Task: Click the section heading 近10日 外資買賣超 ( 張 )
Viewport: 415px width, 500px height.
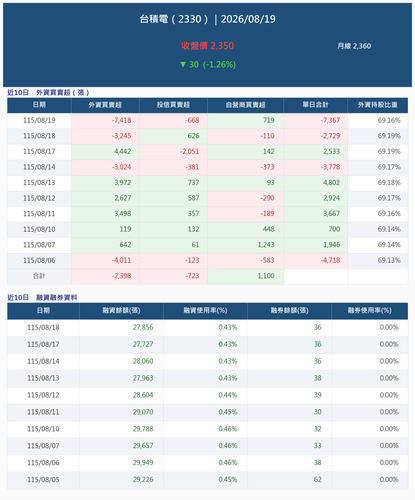Action: point(48,92)
